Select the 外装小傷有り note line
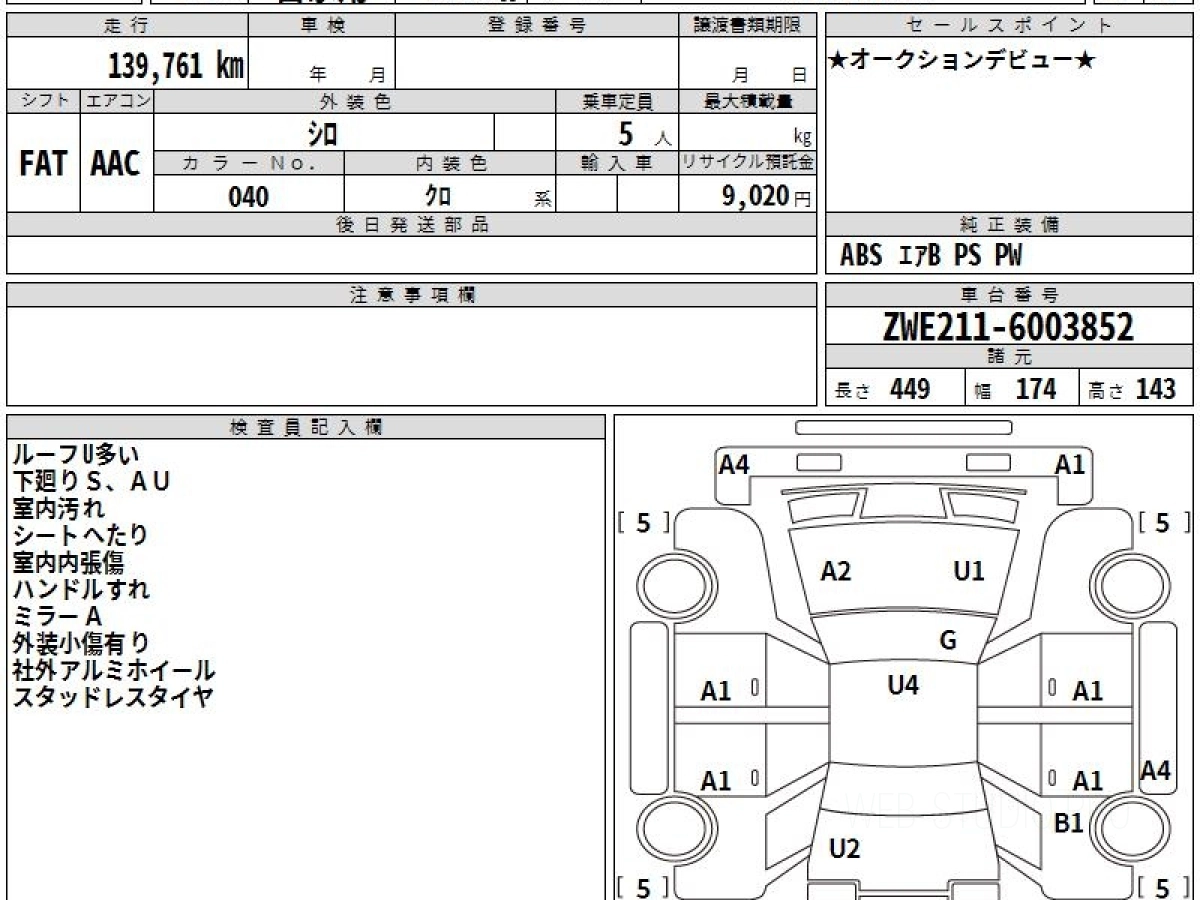This screenshot has height=900, width=1200. tap(81, 644)
